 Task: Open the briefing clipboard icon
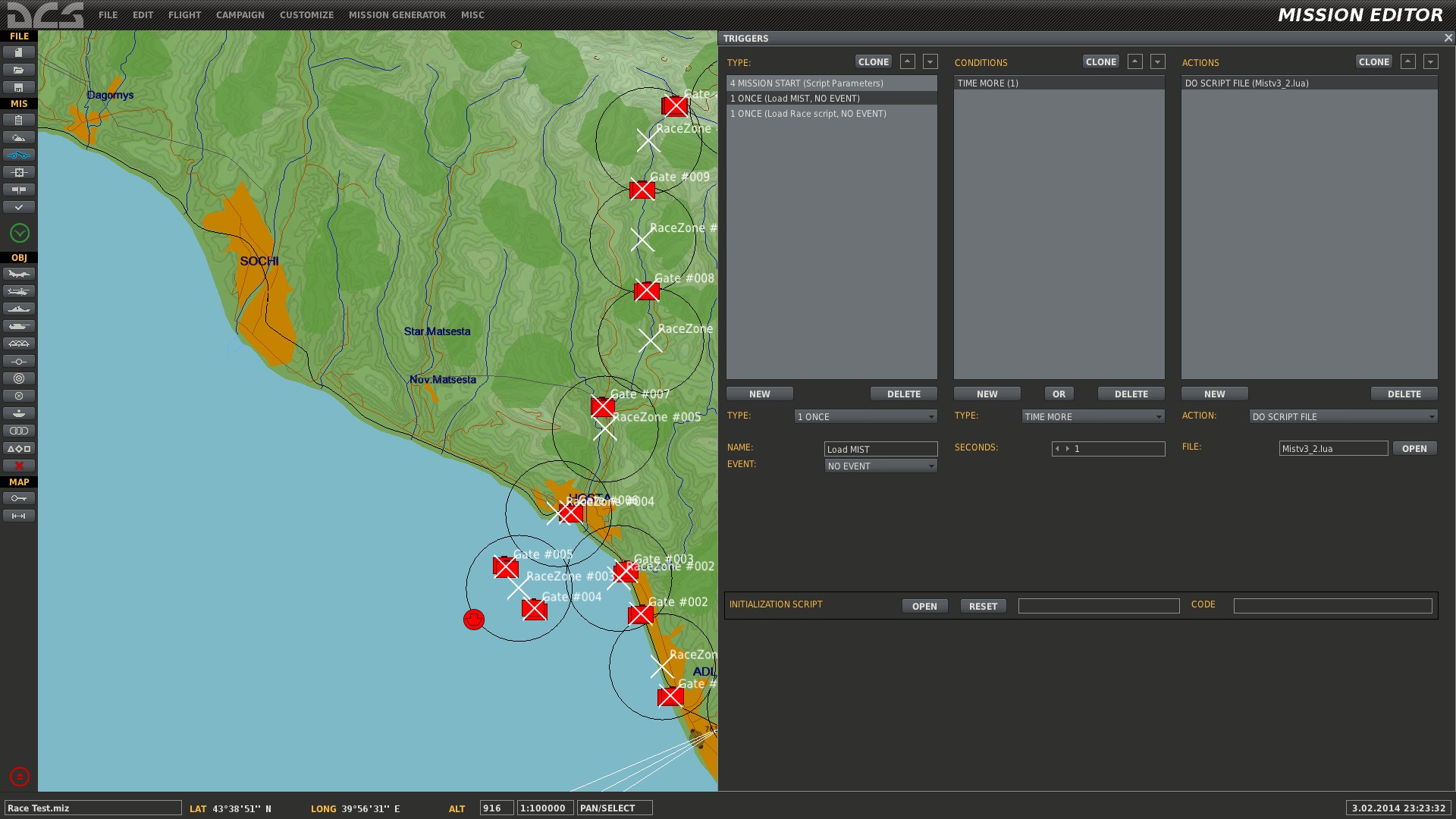point(19,120)
